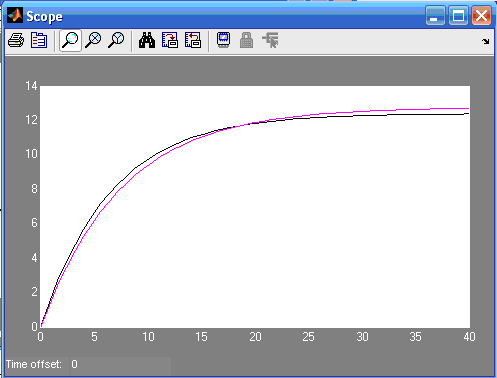Viewport: 497px width, 378px height.
Task: Open the signal selector icon
Action: click(270, 40)
